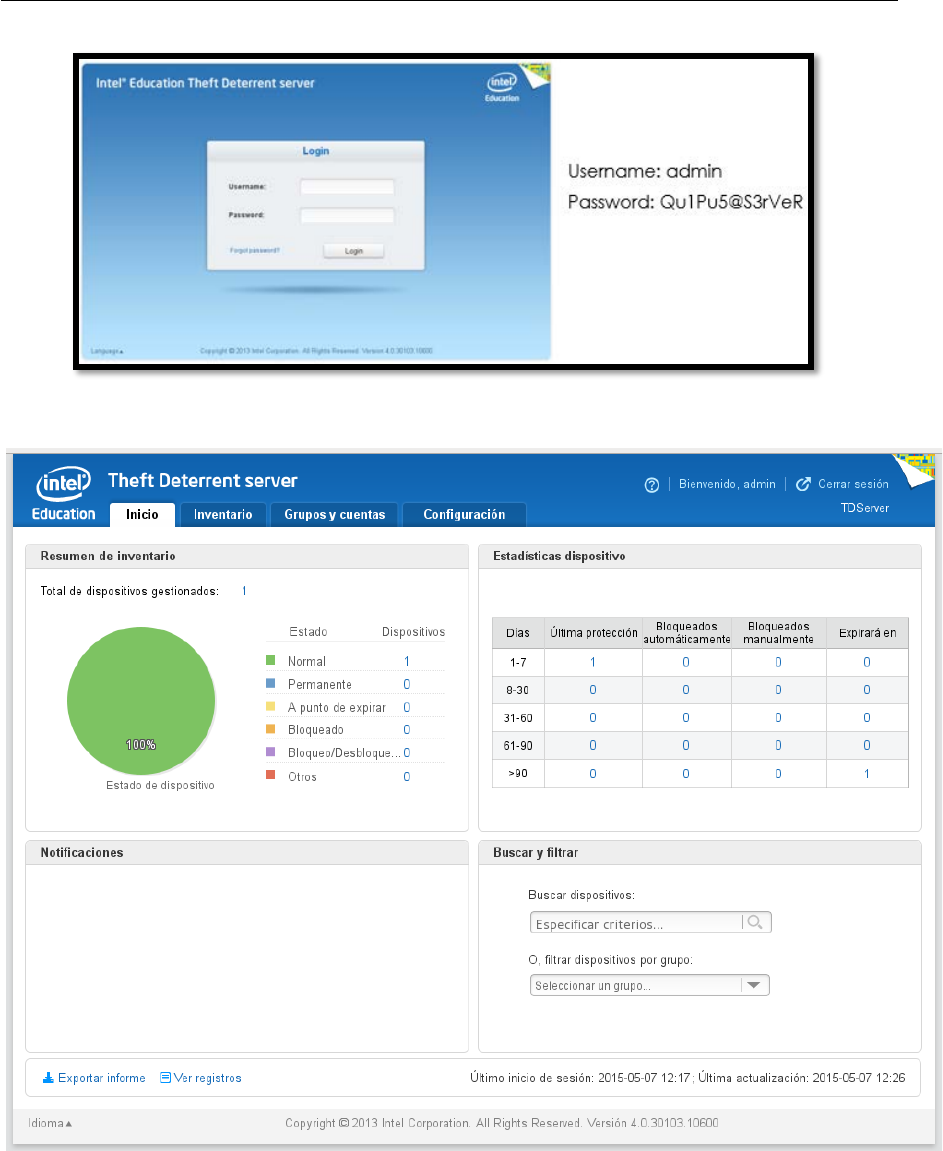Click the Intel Education logo in the dashboard header
This screenshot has height=1151, width=943.
(64, 493)
